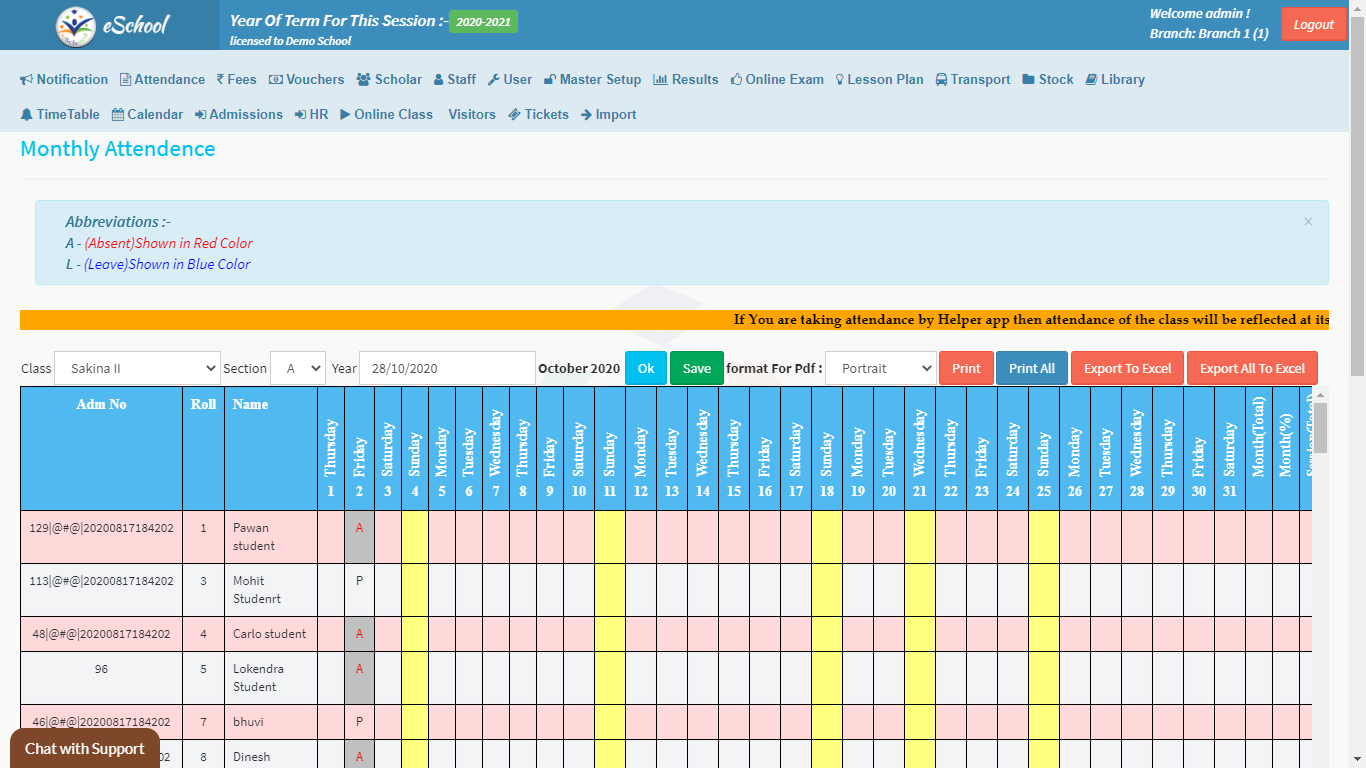Click the Library book icon
This screenshot has width=1366, height=768.
1092,80
